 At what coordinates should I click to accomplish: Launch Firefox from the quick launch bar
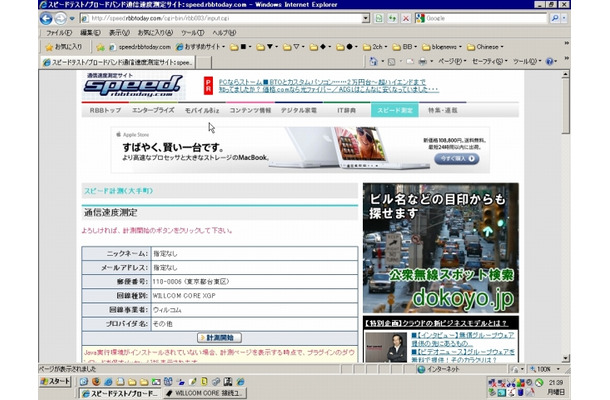coord(96,382)
